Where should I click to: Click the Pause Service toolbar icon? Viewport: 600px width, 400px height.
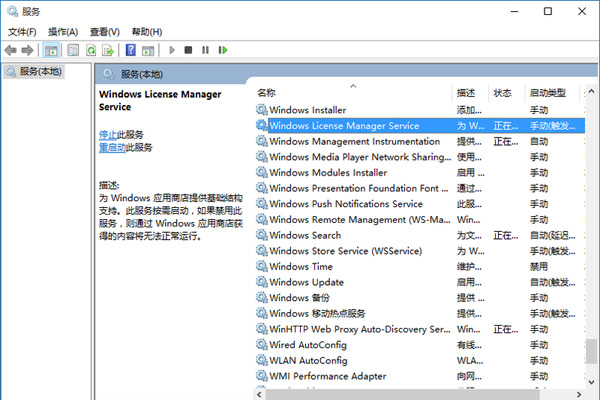(205, 49)
